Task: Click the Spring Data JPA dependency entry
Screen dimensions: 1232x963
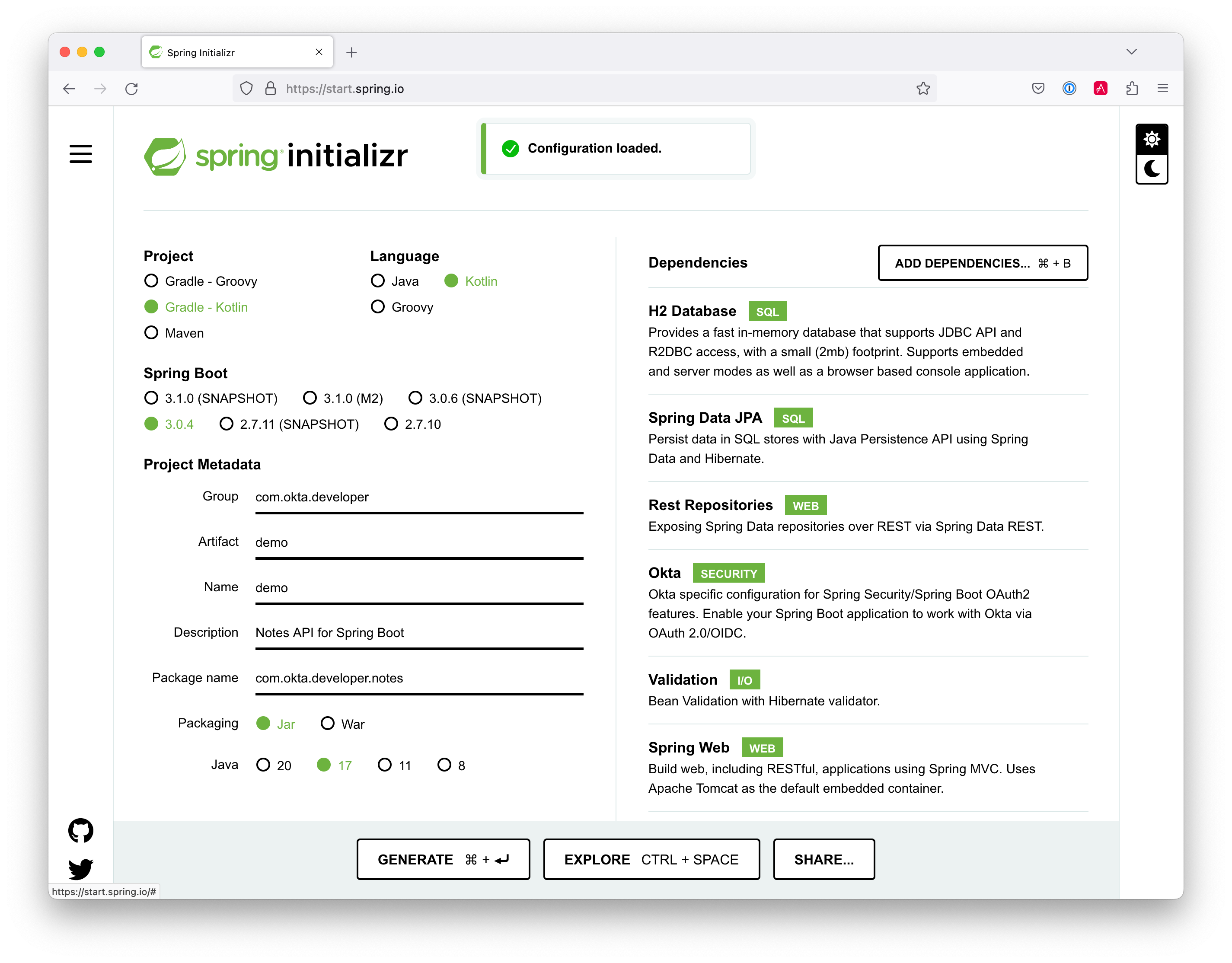Action: click(868, 438)
